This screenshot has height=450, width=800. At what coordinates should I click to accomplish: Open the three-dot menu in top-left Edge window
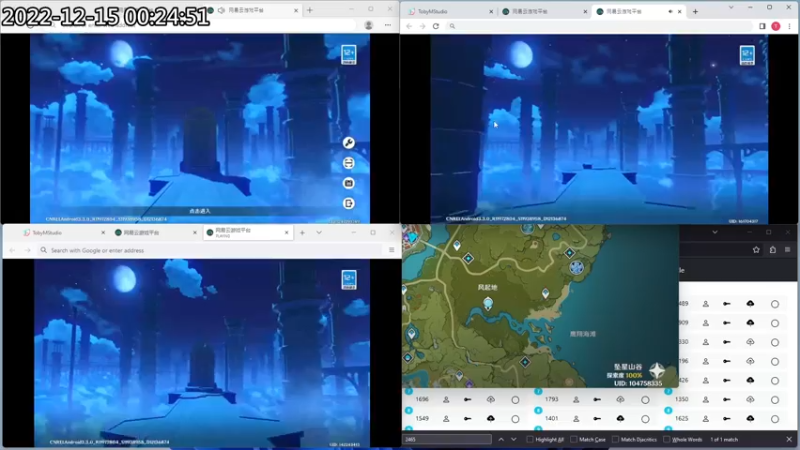(388, 25)
